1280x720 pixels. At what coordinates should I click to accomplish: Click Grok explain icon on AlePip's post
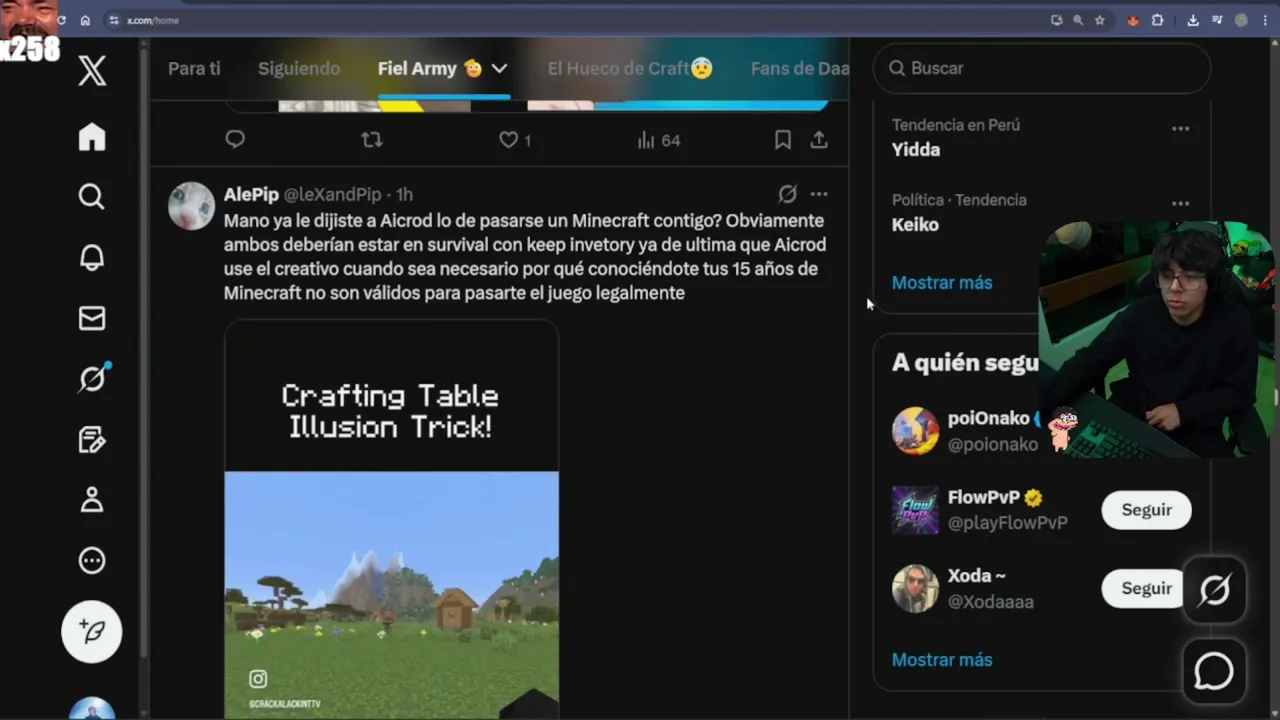[x=788, y=194]
